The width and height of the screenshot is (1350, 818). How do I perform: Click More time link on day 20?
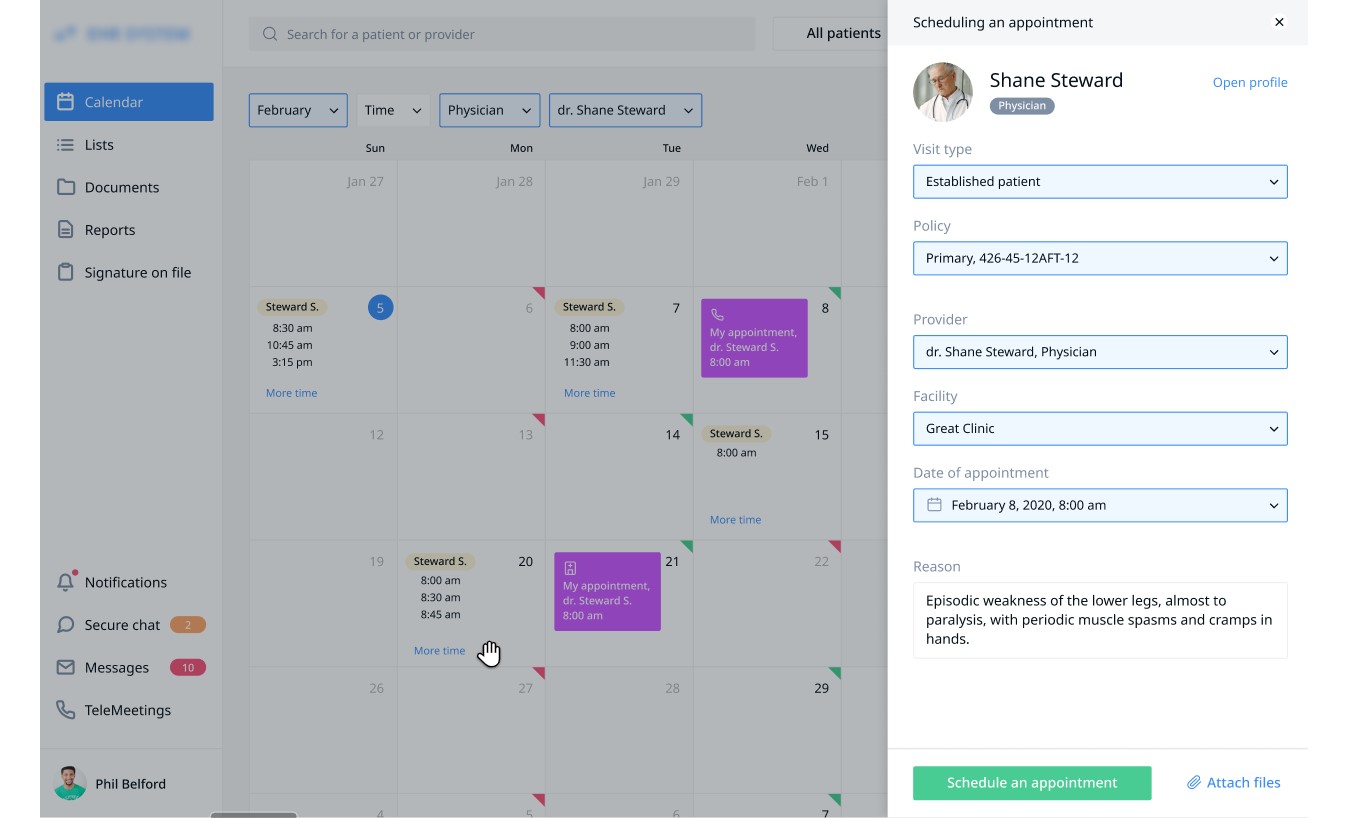tap(440, 651)
